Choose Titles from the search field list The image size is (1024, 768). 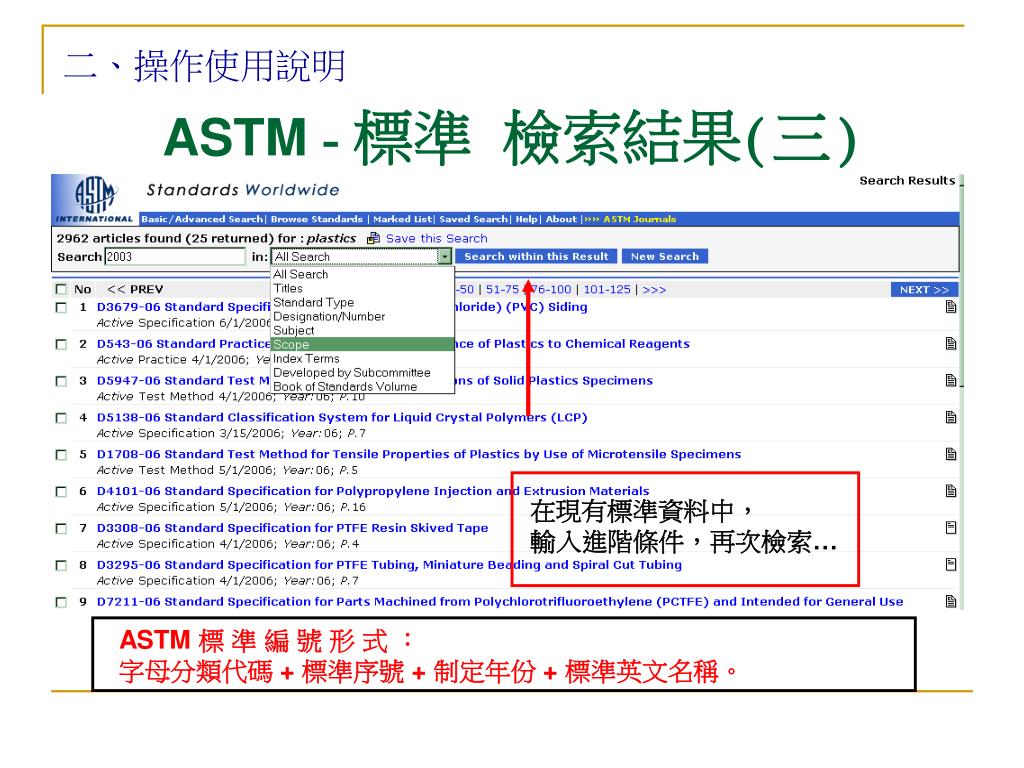(x=362, y=289)
